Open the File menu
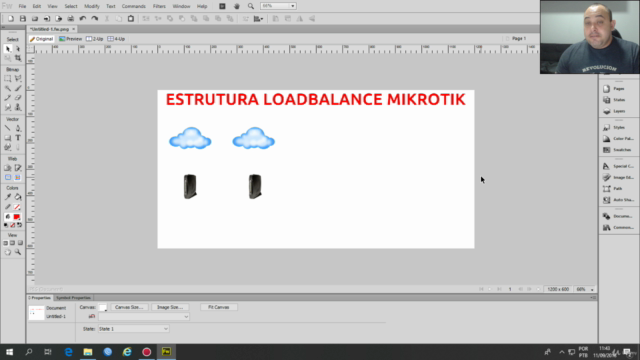The image size is (640, 360). 22,6
